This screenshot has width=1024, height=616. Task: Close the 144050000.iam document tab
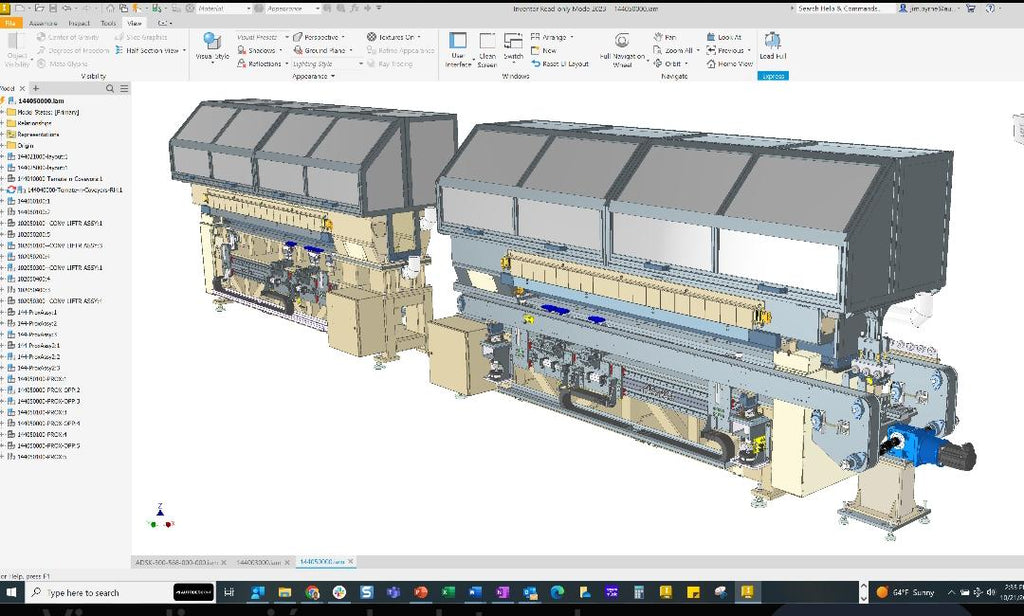(x=351, y=561)
